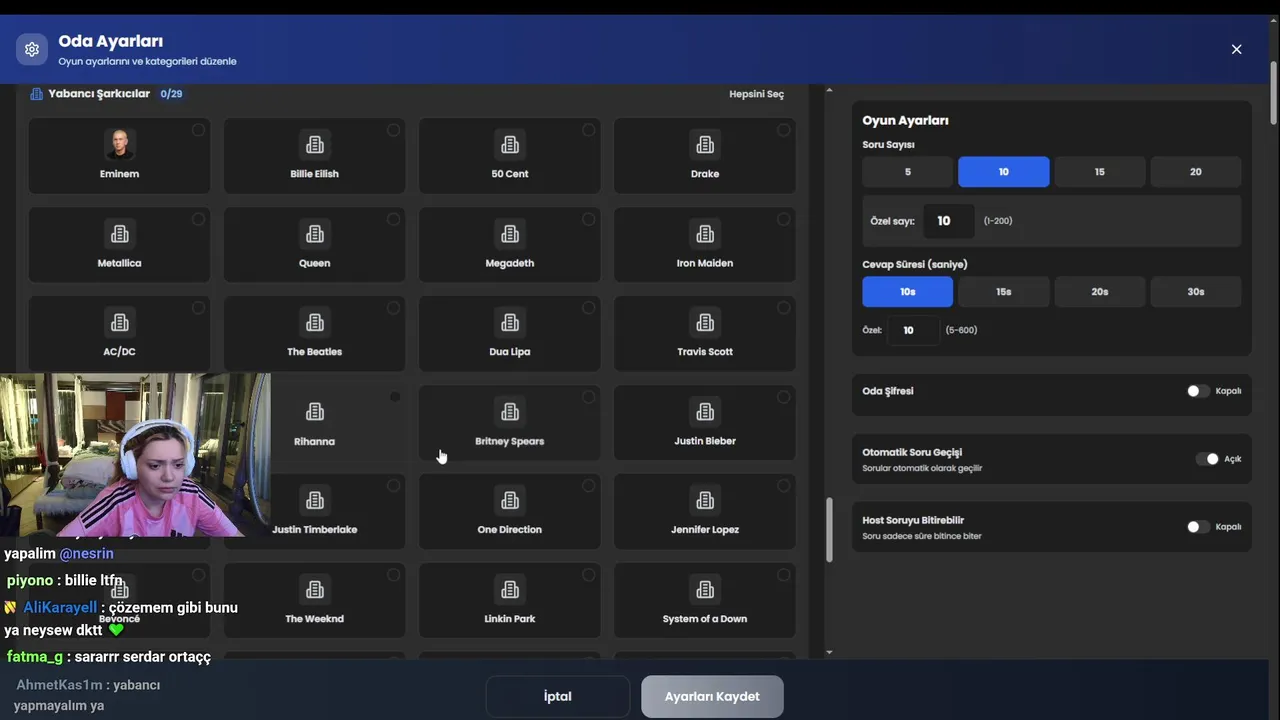Click the (1-200) range hint

coord(998,221)
